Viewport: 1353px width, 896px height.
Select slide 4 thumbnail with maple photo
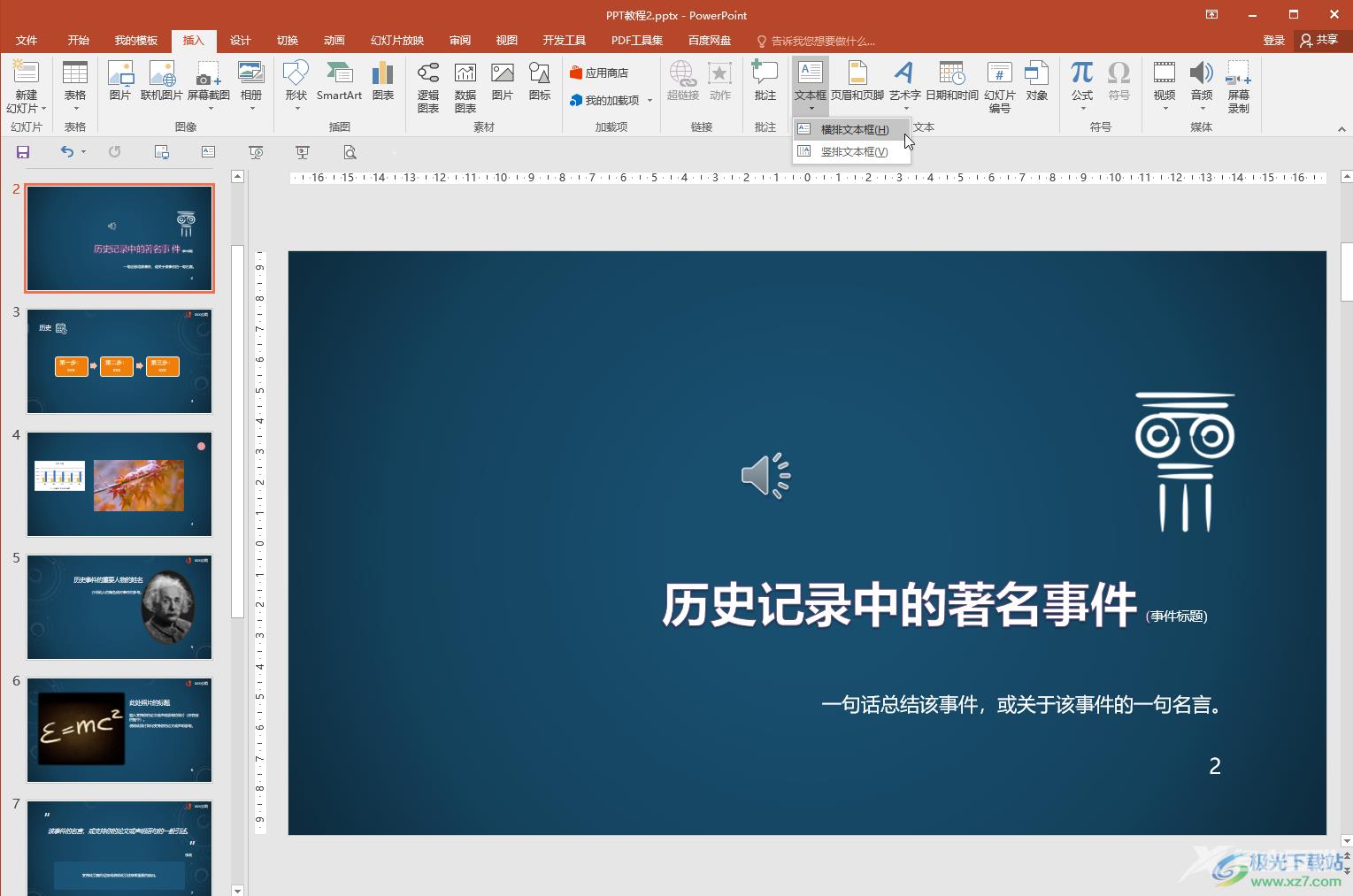click(119, 484)
